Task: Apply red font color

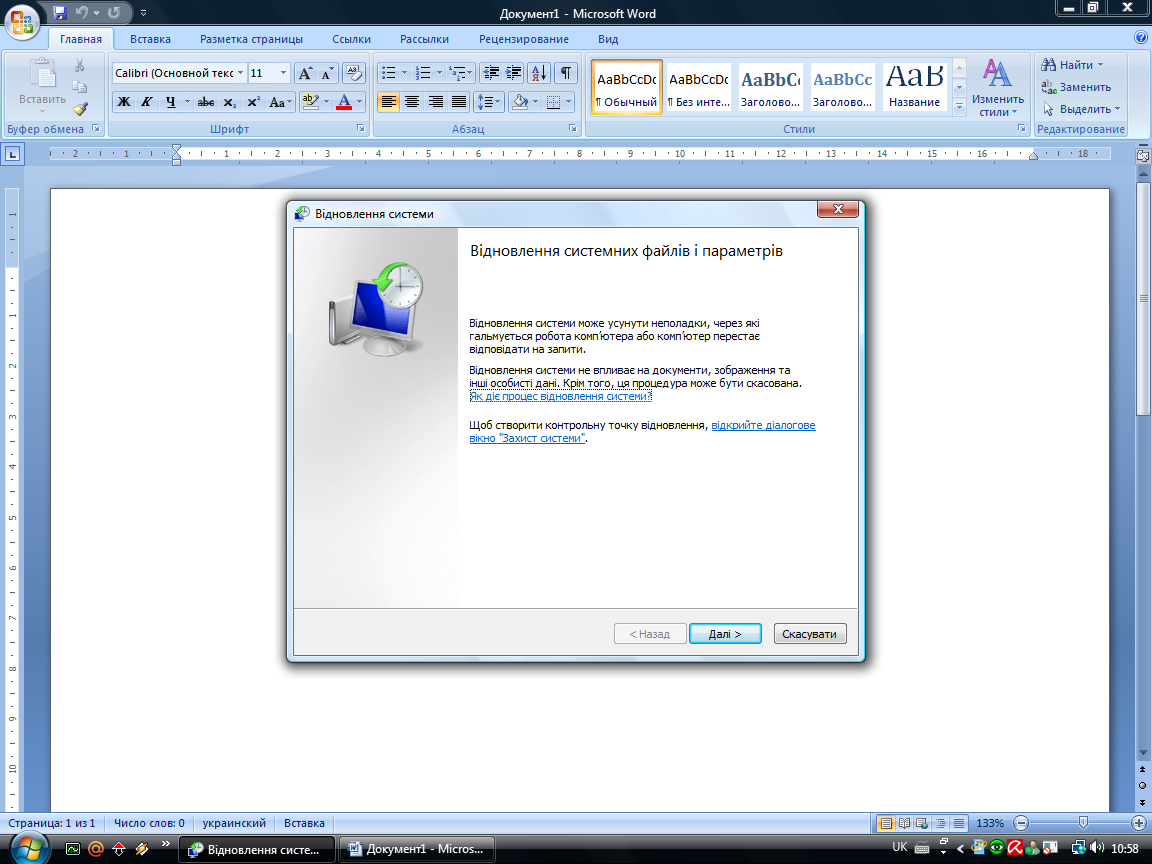Action: 344,102
